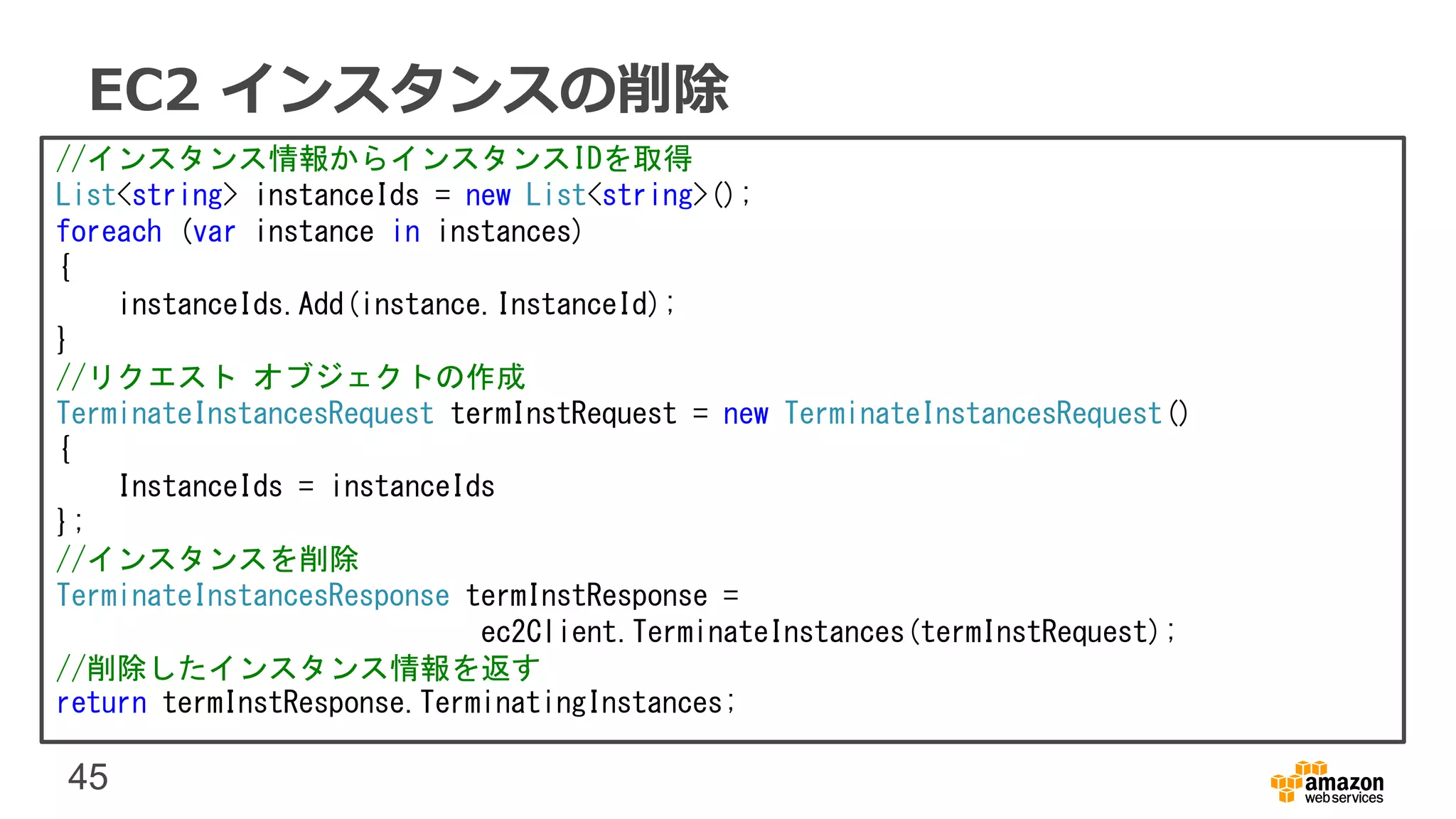
Task: Click the foreach (var instance in instances) line
Action: (318, 232)
